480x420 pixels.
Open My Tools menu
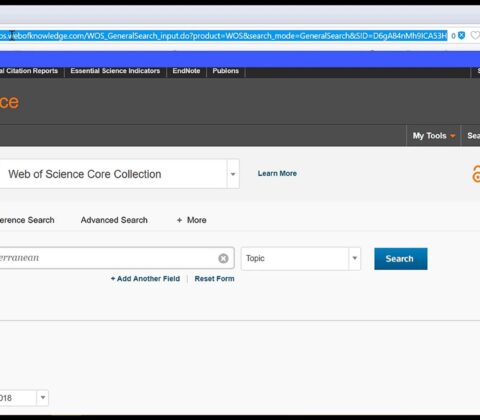tap(433, 136)
